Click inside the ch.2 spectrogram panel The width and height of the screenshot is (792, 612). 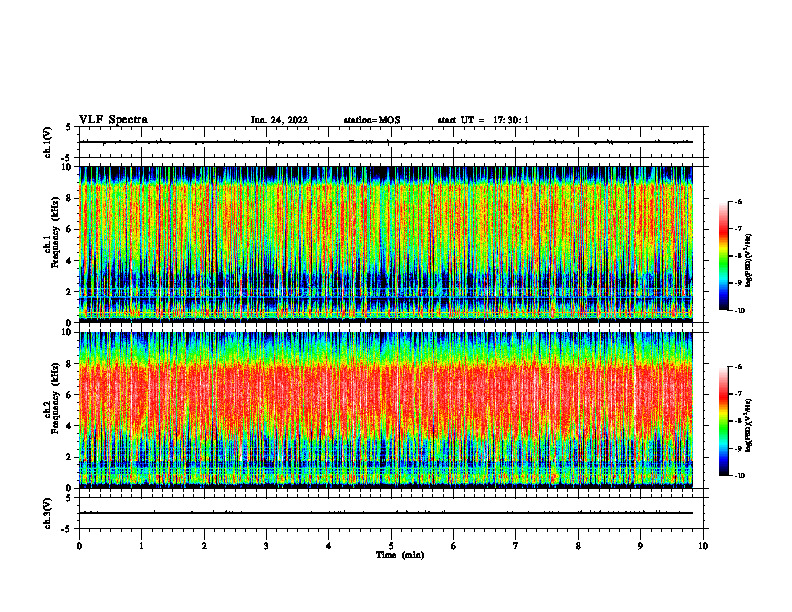coord(386,410)
